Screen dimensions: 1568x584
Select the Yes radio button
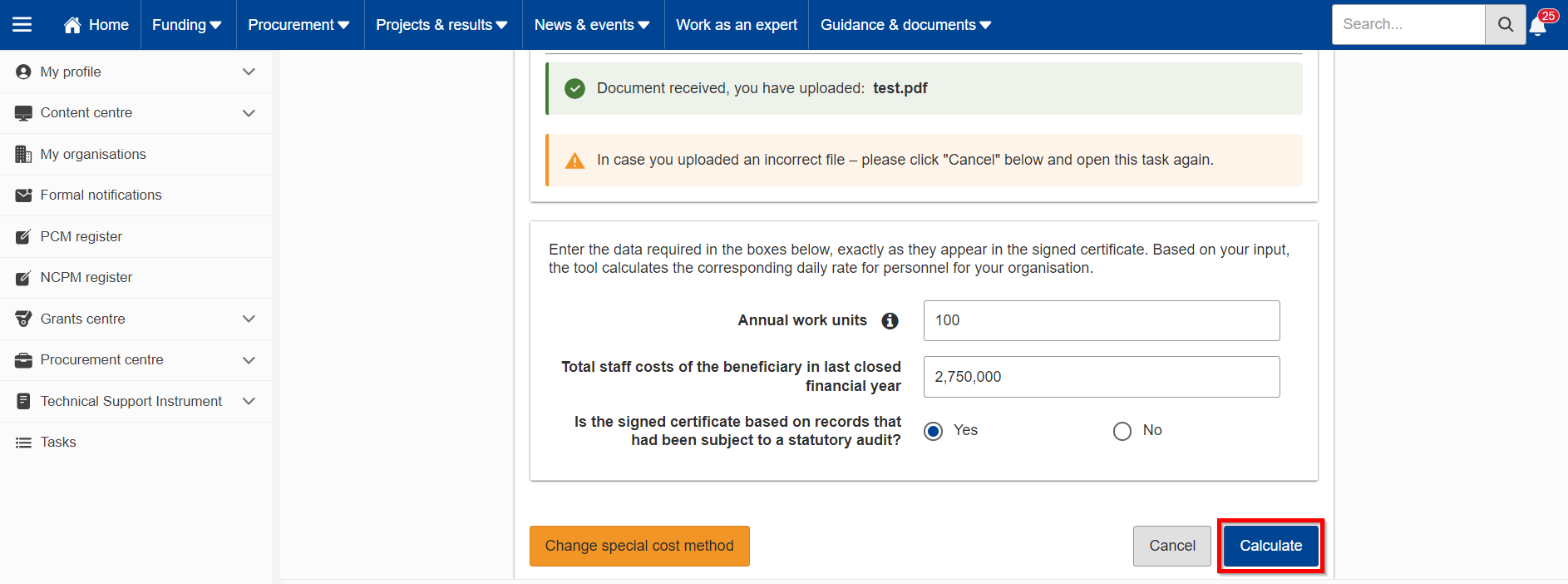click(x=934, y=431)
